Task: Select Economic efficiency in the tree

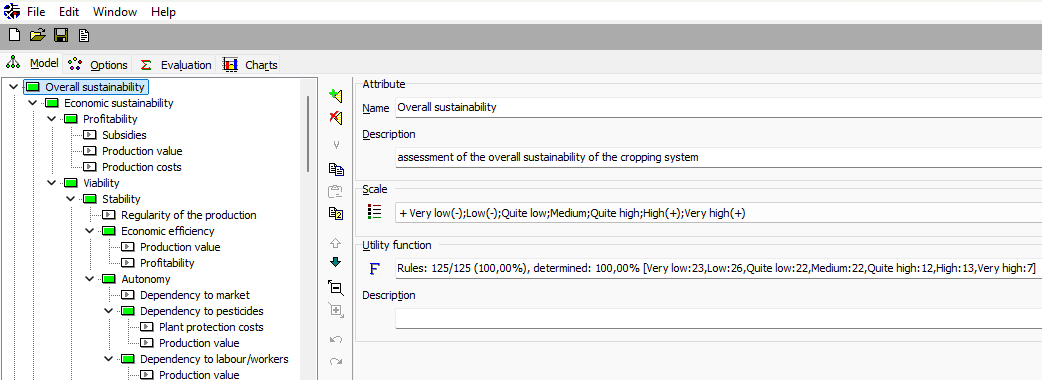Action: pos(167,231)
